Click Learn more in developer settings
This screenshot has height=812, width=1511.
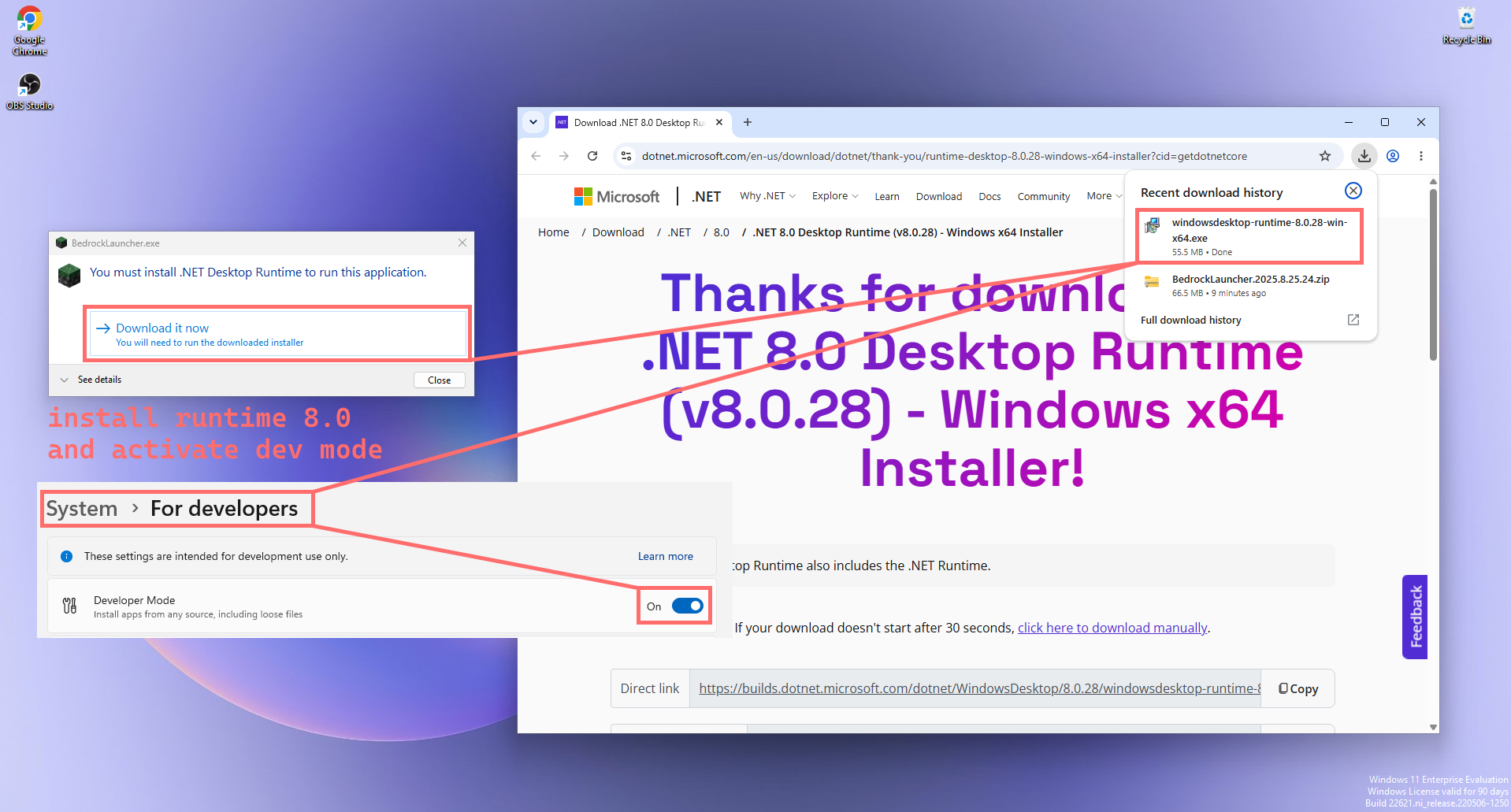(x=666, y=556)
